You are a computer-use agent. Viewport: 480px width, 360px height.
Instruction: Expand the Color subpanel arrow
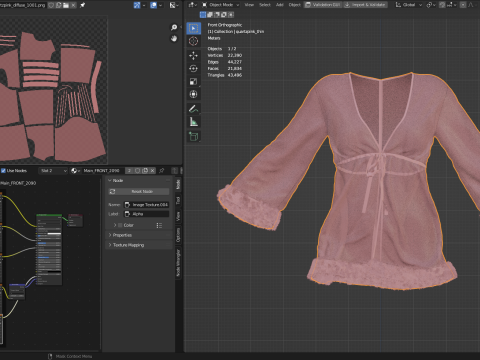115,225
